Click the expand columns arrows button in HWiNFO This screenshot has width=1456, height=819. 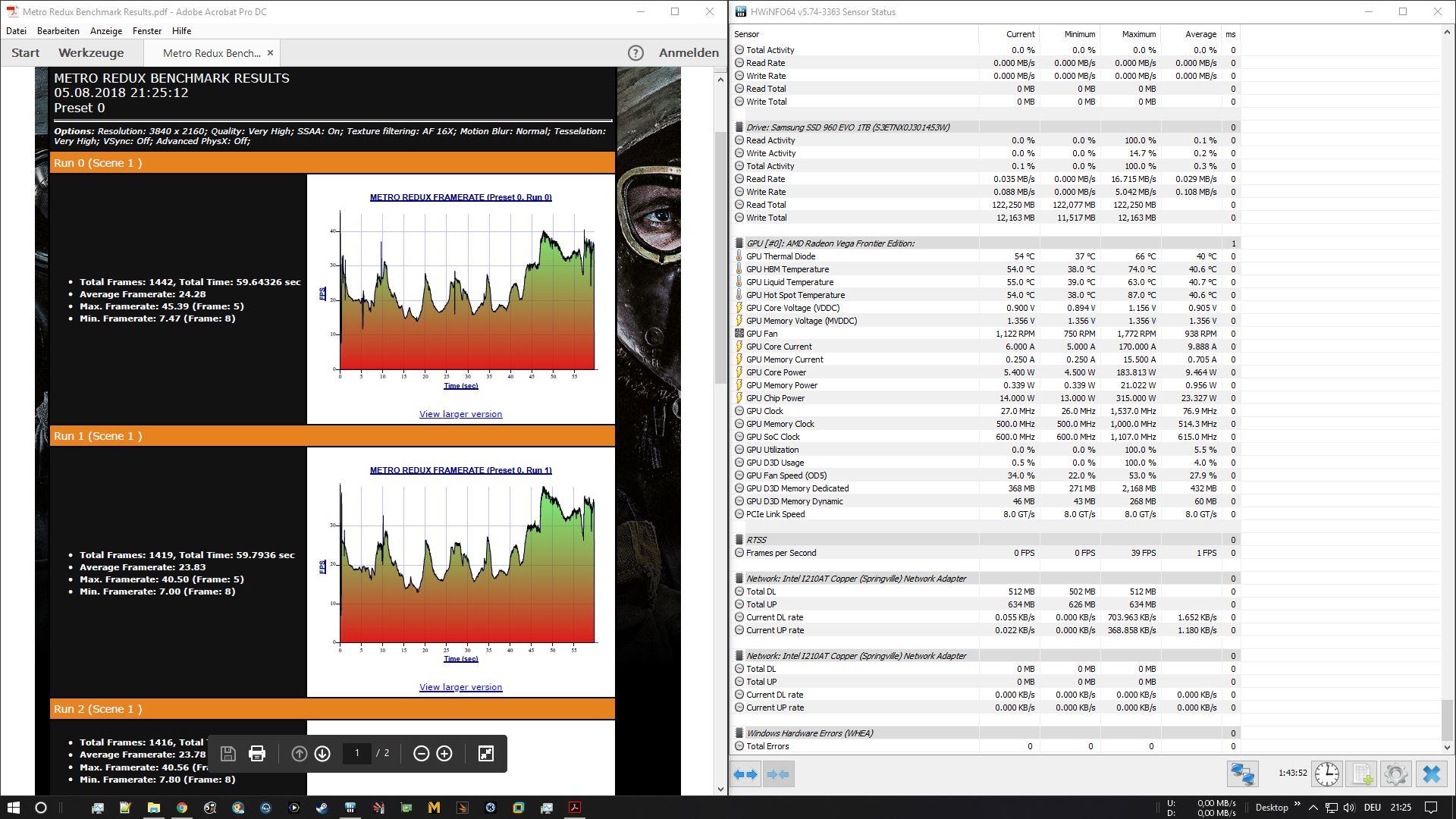tap(745, 774)
